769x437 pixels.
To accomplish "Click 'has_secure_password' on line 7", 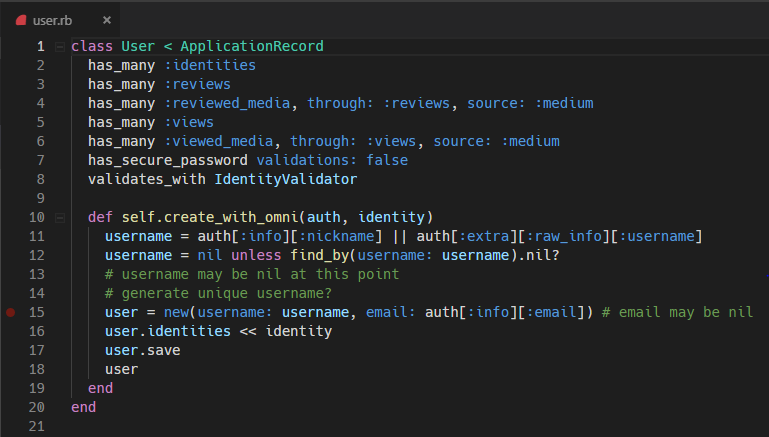I will (168, 160).
